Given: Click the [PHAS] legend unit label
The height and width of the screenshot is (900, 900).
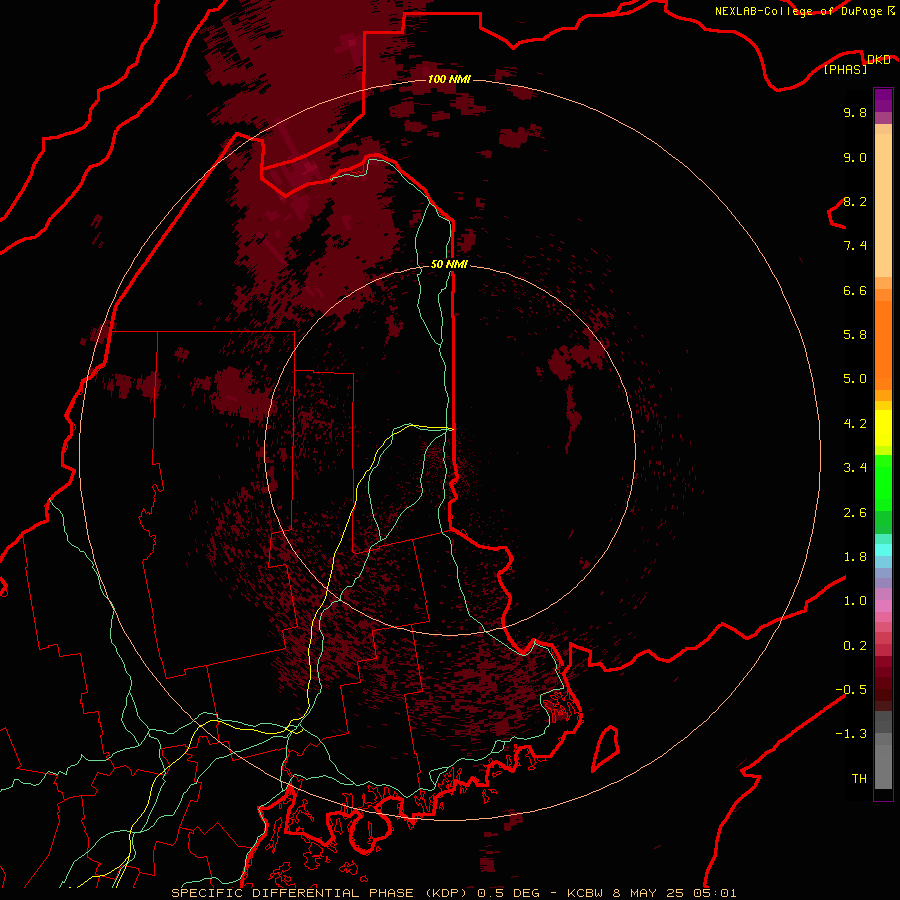Looking at the screenshot, I should [x=845, y=69].
